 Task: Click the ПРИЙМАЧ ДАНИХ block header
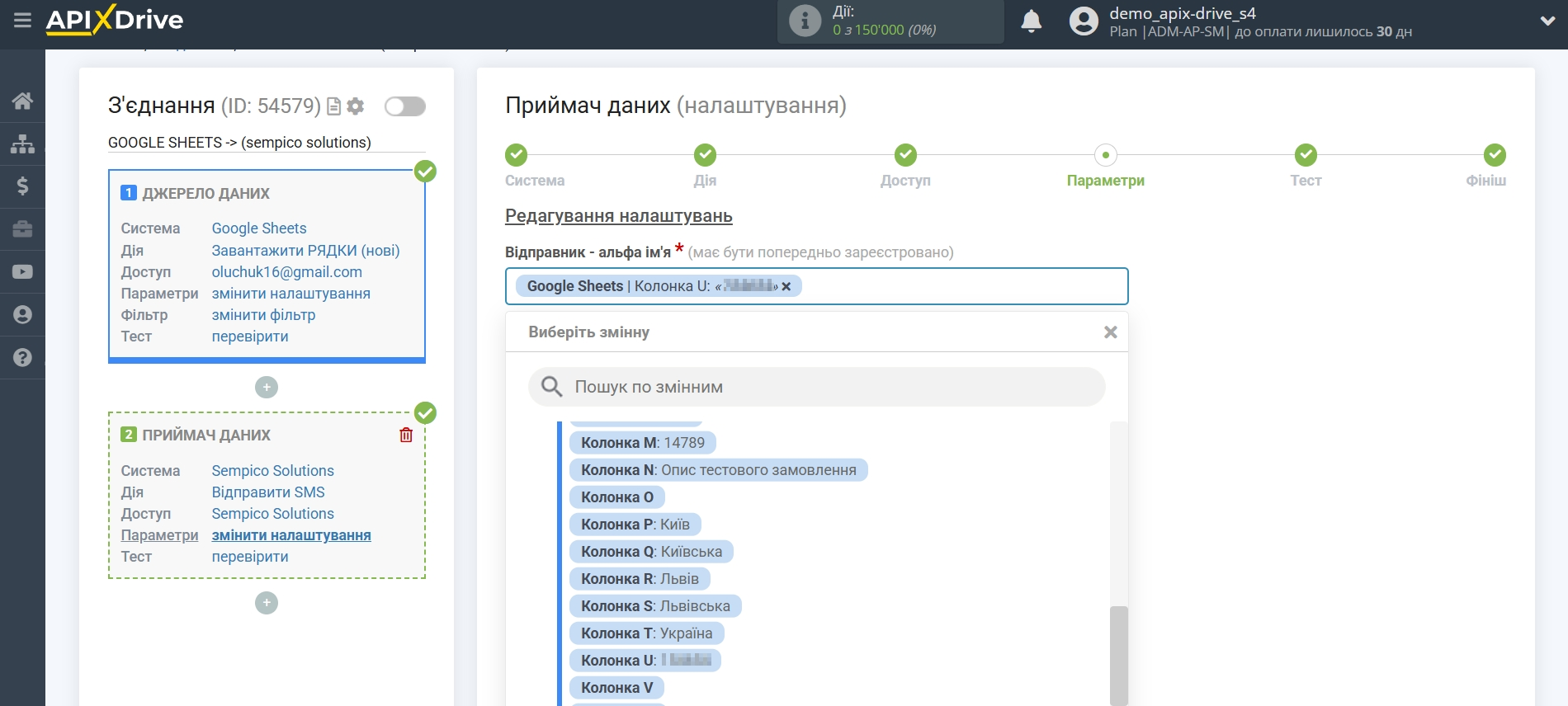pos(206,435)
